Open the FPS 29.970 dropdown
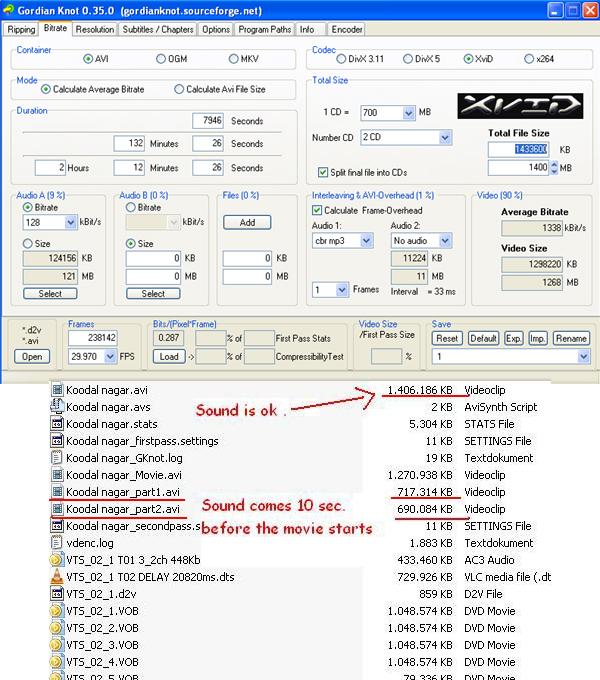Viewport: 600px width, 680px height. [110, 356]
